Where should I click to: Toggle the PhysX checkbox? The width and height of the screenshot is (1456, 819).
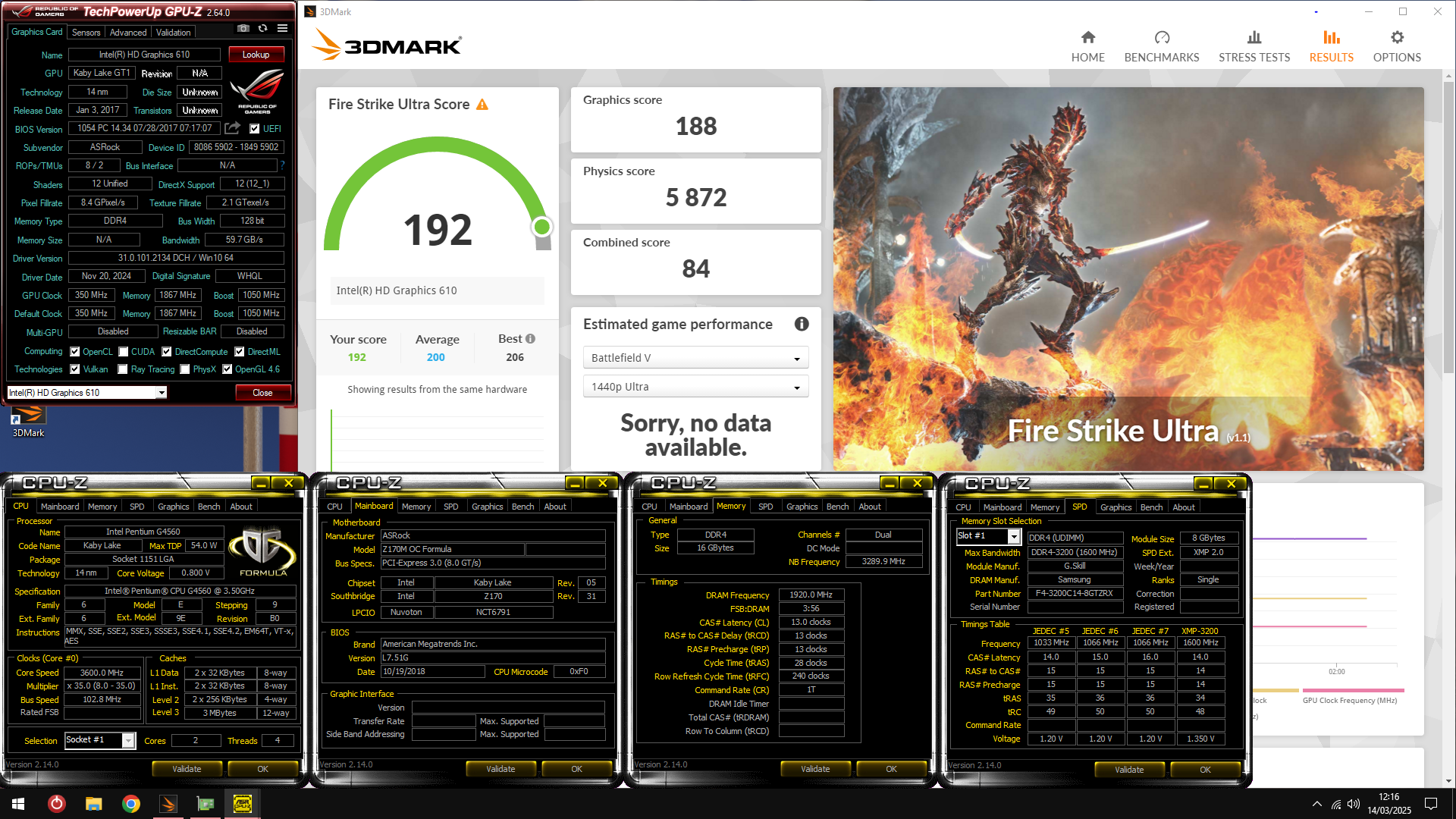click(x=185, y=369)
